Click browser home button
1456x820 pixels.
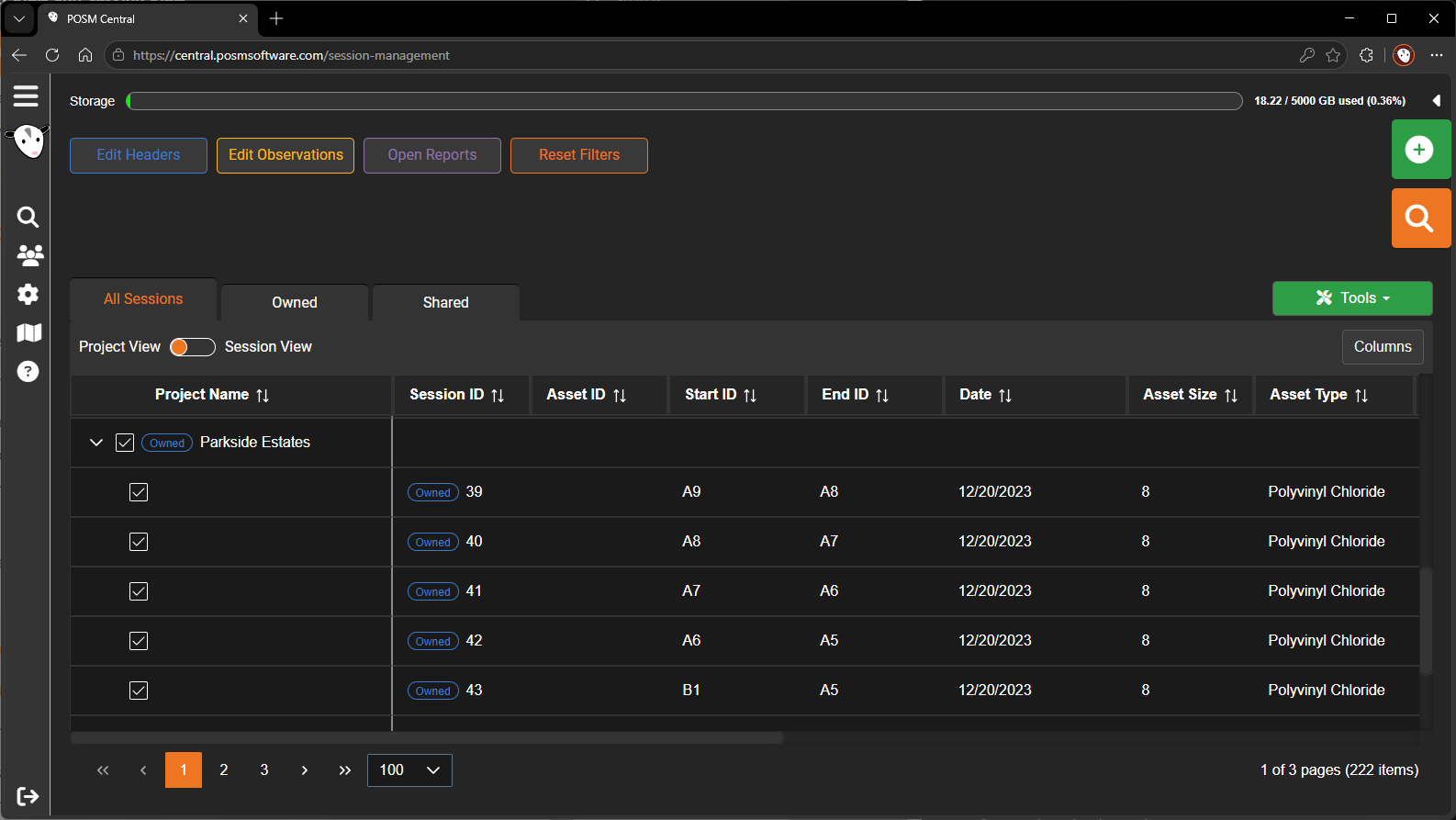pyautogui.click(x=85, y=55)
